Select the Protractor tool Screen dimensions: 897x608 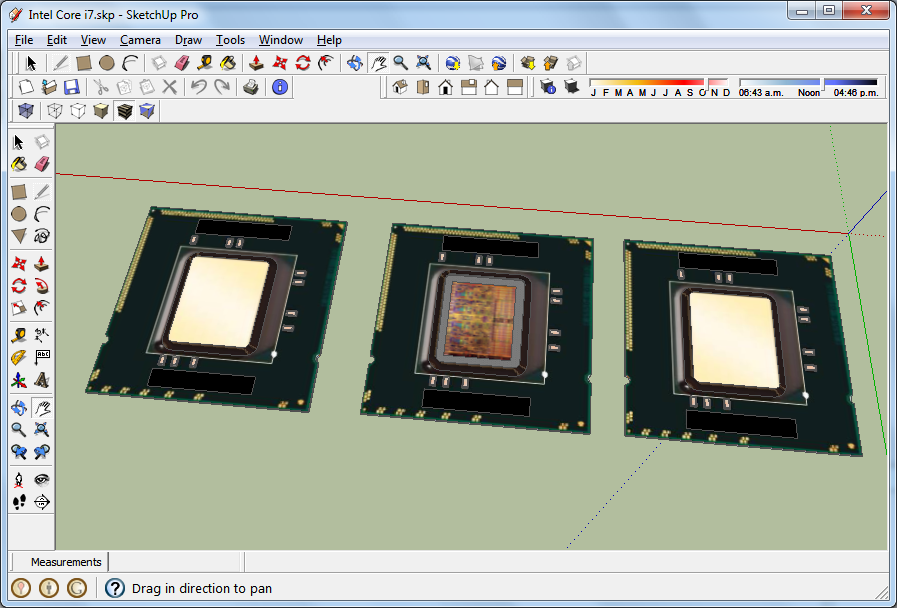click(x=19, y=357)
